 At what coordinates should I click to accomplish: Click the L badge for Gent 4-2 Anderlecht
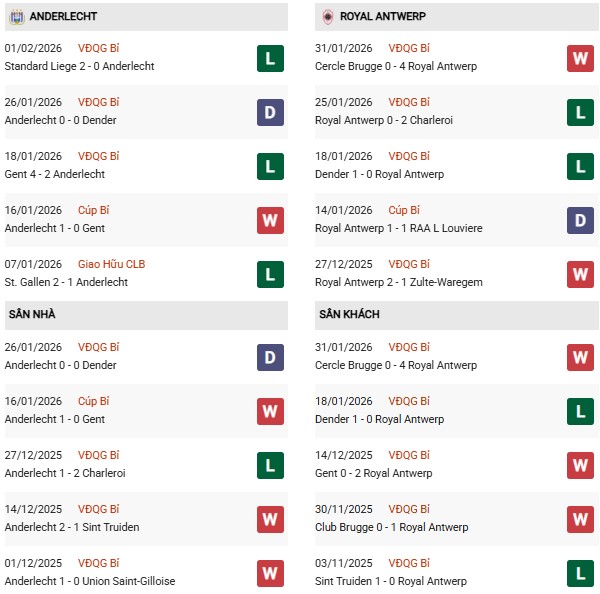[270, 166]
